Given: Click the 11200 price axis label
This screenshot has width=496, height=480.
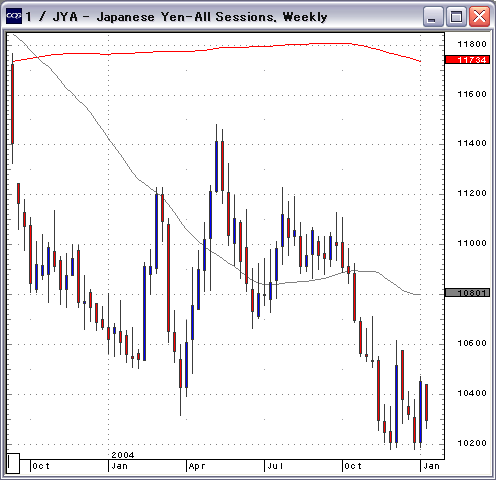Looking at the screenshot, I should 472,193.
